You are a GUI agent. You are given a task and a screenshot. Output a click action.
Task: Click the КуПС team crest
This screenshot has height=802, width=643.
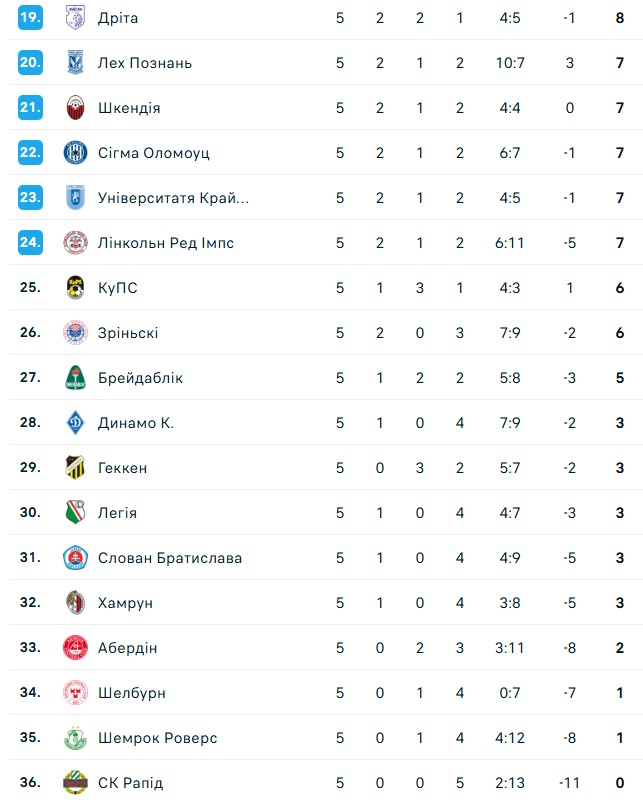[75, 288]
